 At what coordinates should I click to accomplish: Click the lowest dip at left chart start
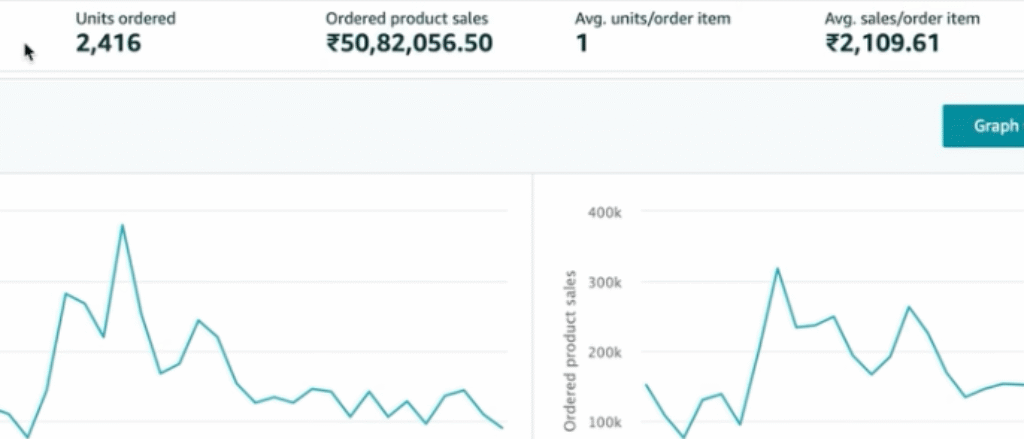[27, 437]
